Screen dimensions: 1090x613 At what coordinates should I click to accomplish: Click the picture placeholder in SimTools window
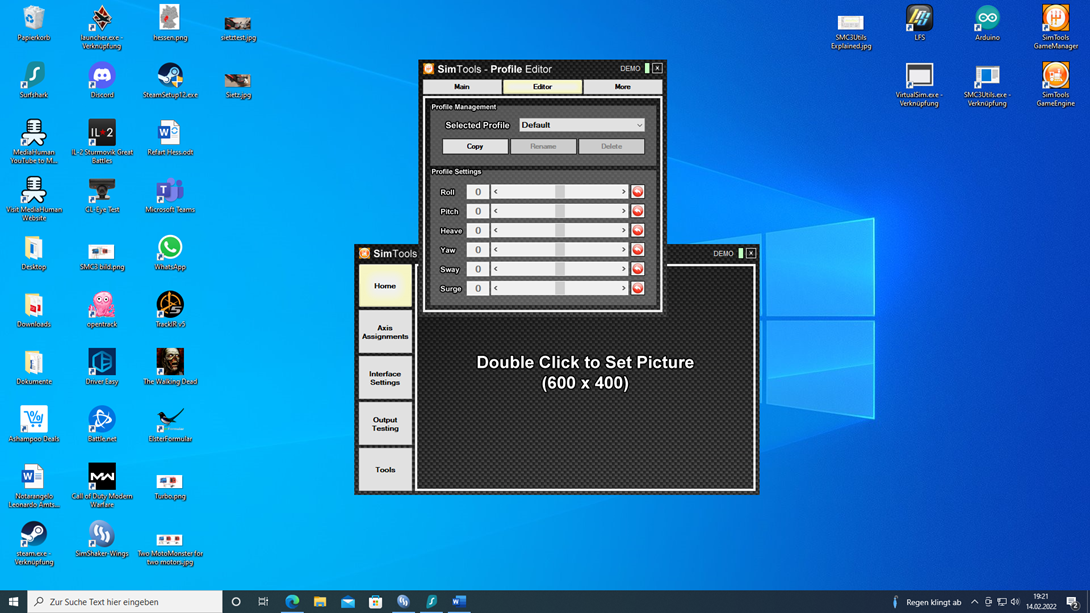pos(585,377)
